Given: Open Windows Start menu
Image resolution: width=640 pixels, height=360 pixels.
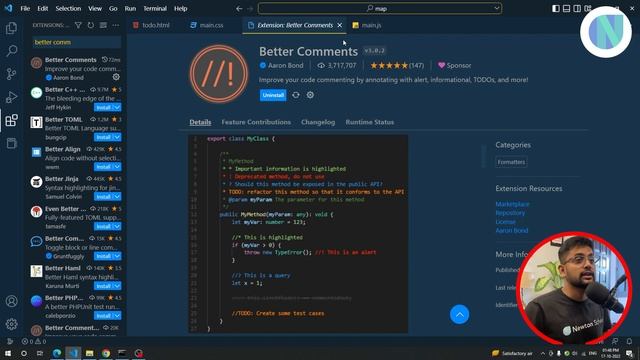Looking at the screenshot, I should (x=8, y=353).
